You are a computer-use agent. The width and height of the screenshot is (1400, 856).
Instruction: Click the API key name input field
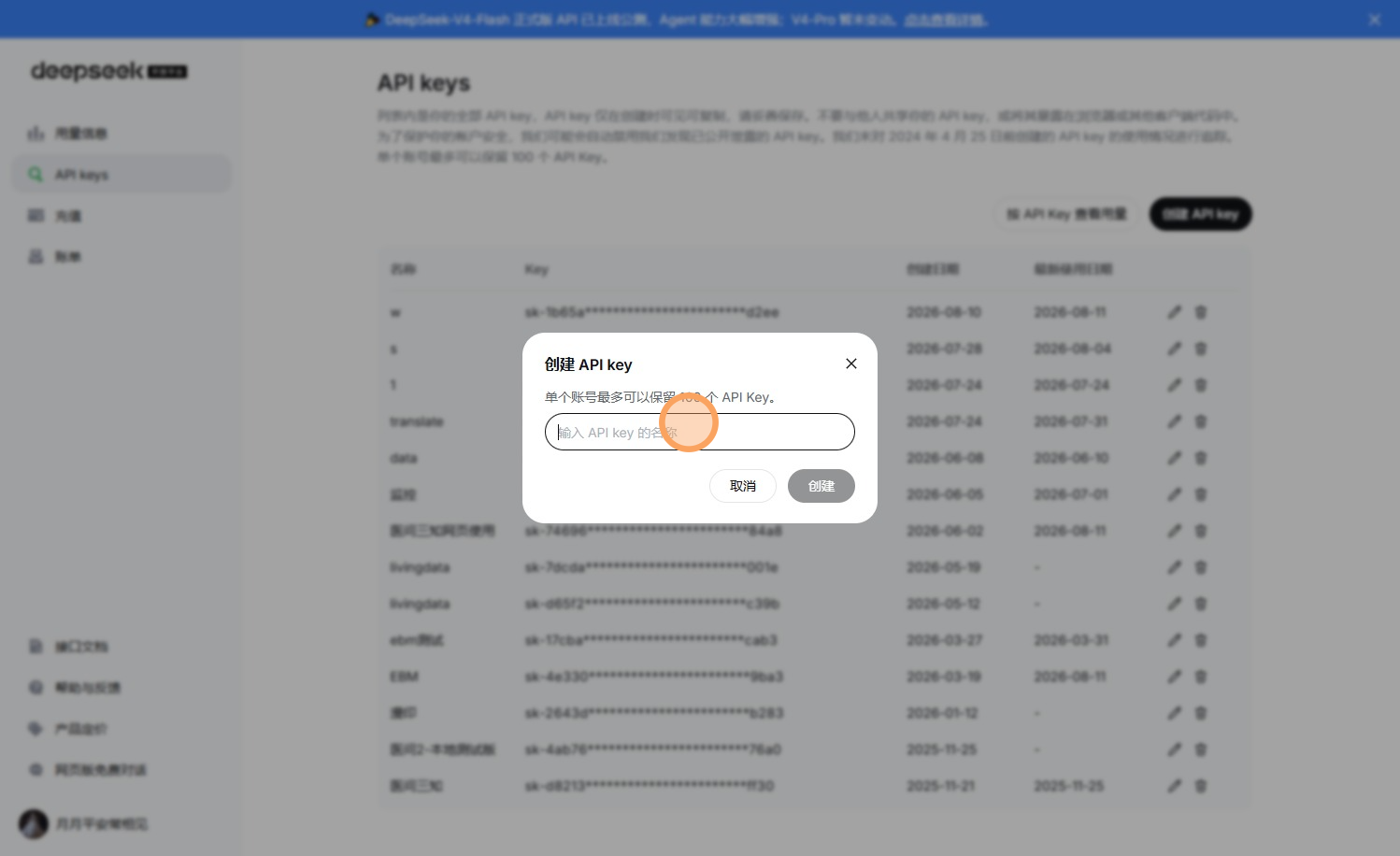[x=700, y=432]
